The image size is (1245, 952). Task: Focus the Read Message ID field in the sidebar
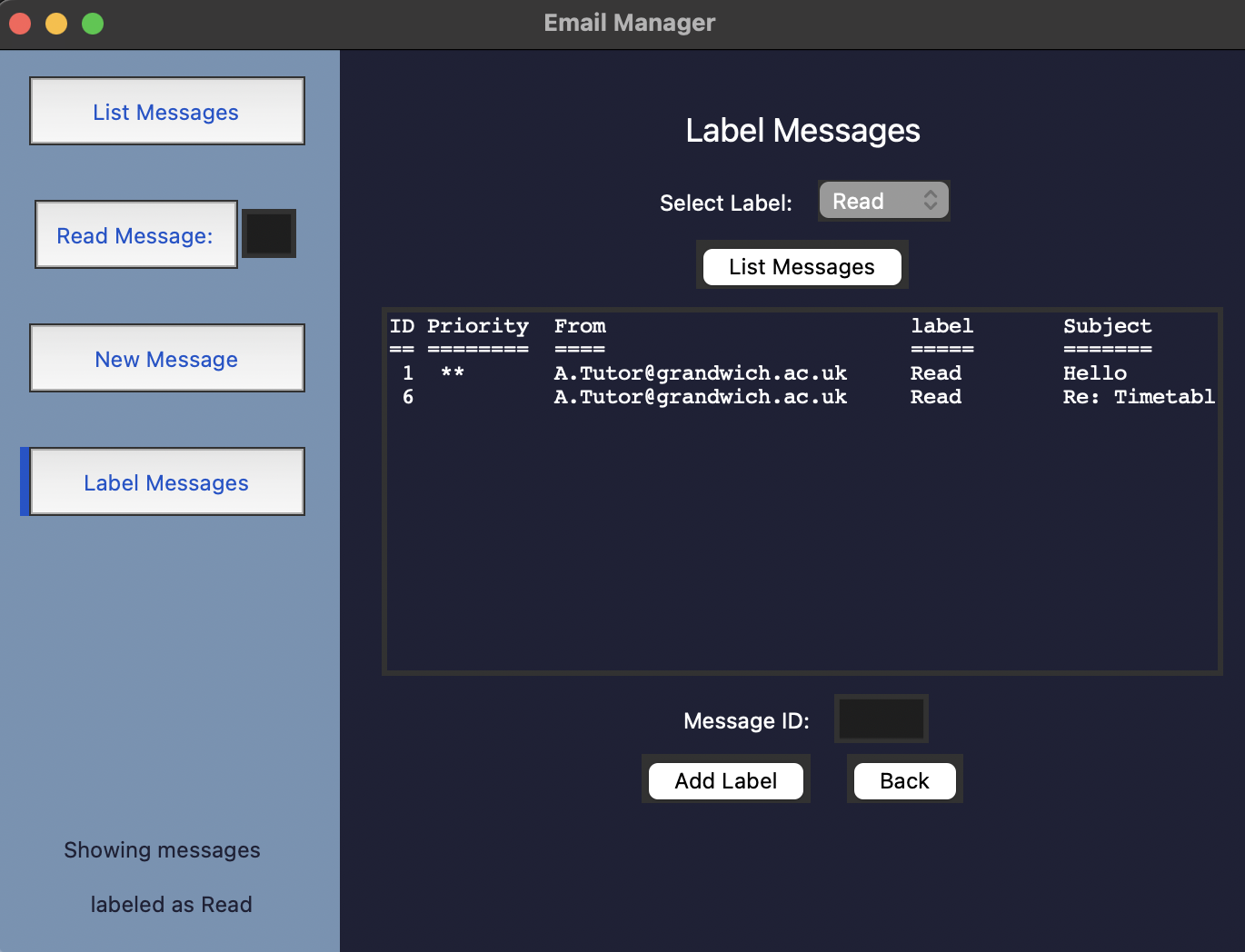[269, 233]
